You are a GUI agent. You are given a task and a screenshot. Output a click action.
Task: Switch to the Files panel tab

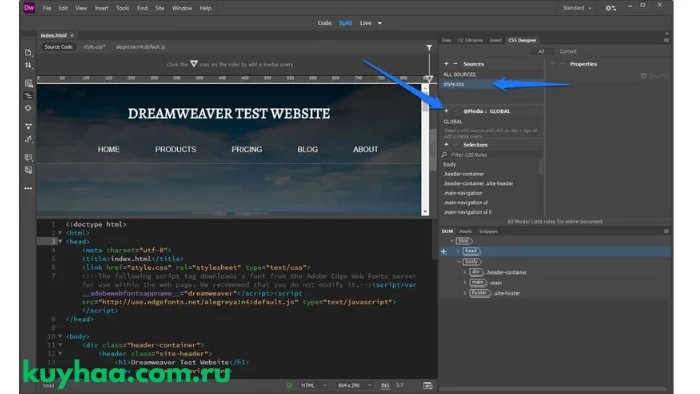[446, 40]
